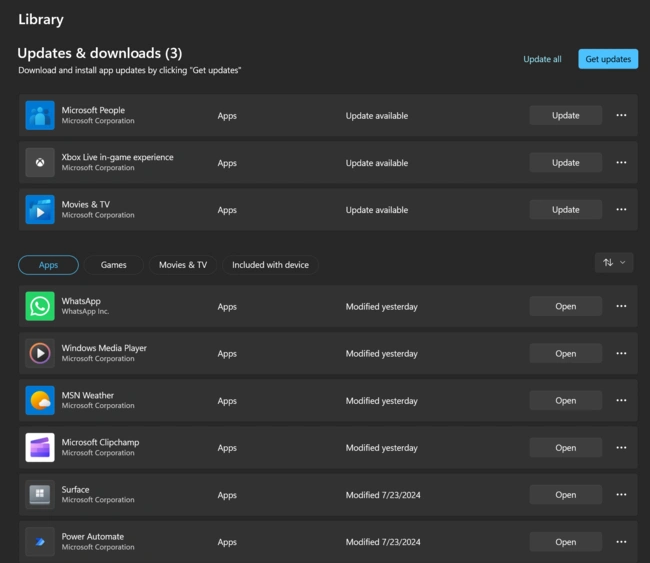This screenshot has height=563, width=650.
Task: Click the Power Automate title
Action: click(93, 536)
